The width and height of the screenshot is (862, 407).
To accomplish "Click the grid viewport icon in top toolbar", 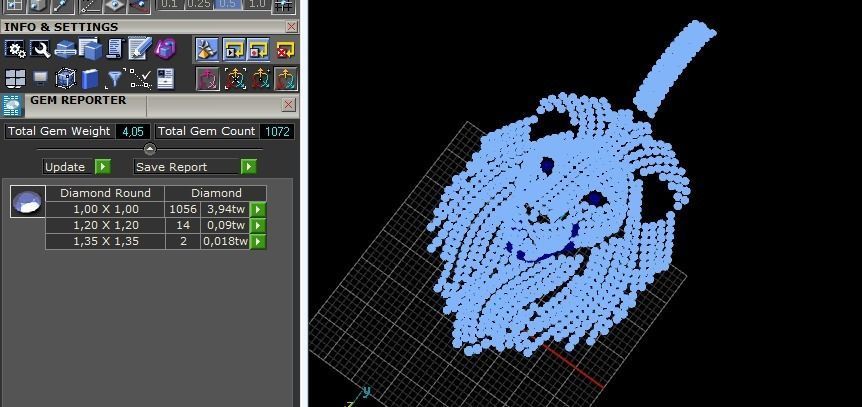I will 15,6.
